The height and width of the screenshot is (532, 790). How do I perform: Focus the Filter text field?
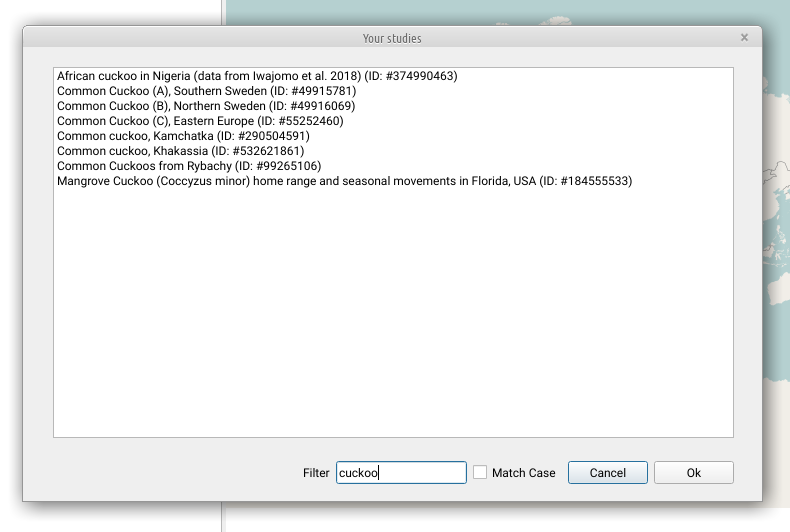click(x=401, y=473)
